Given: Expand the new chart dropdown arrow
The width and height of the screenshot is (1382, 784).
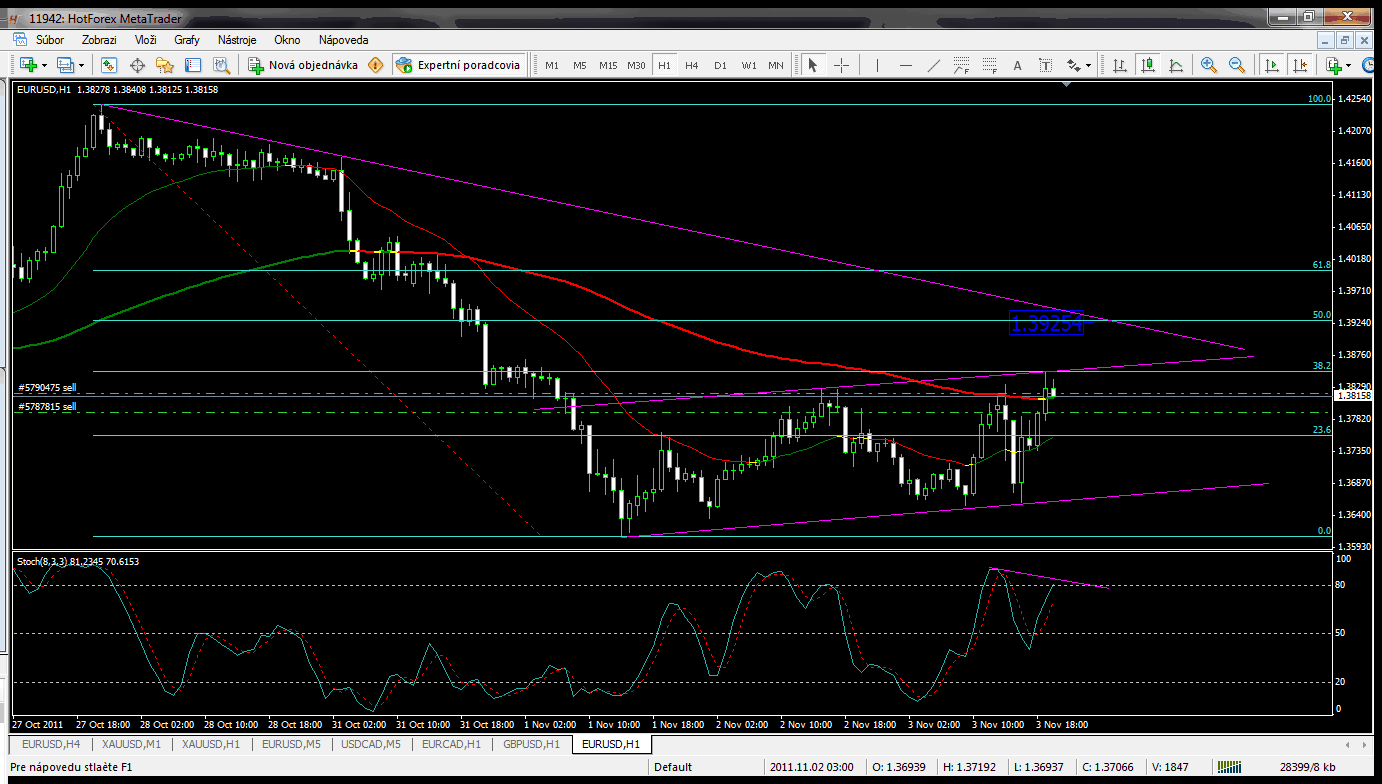Looking at the screenshot, I should 44,65.
